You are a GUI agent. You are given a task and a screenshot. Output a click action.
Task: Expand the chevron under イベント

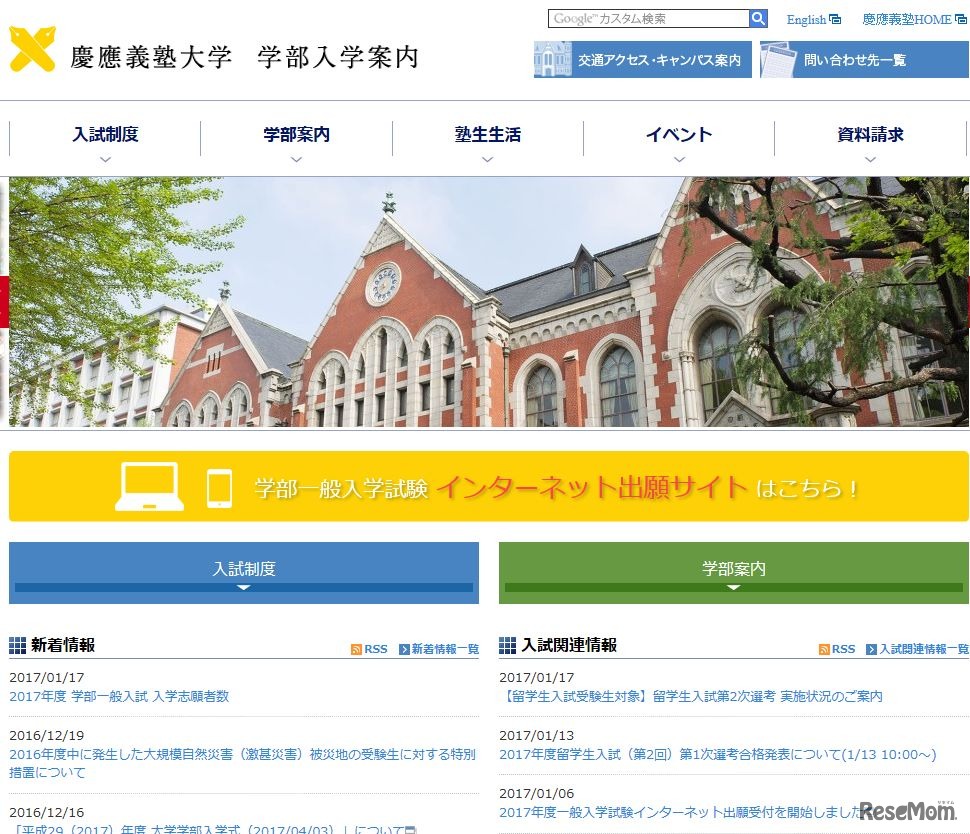[x=679, y=160]
